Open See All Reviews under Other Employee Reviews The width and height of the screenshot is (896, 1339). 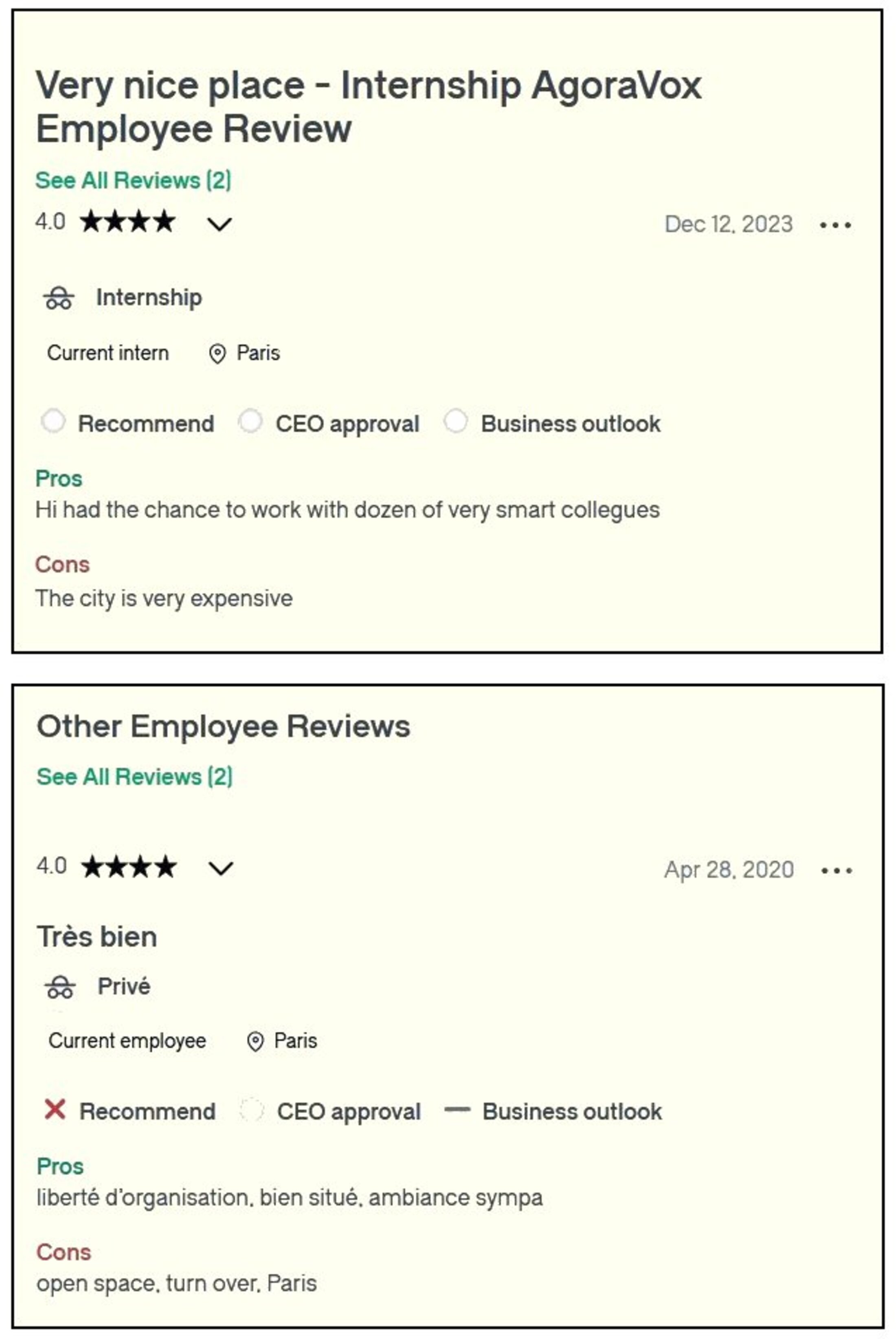(x=134, y=777)
